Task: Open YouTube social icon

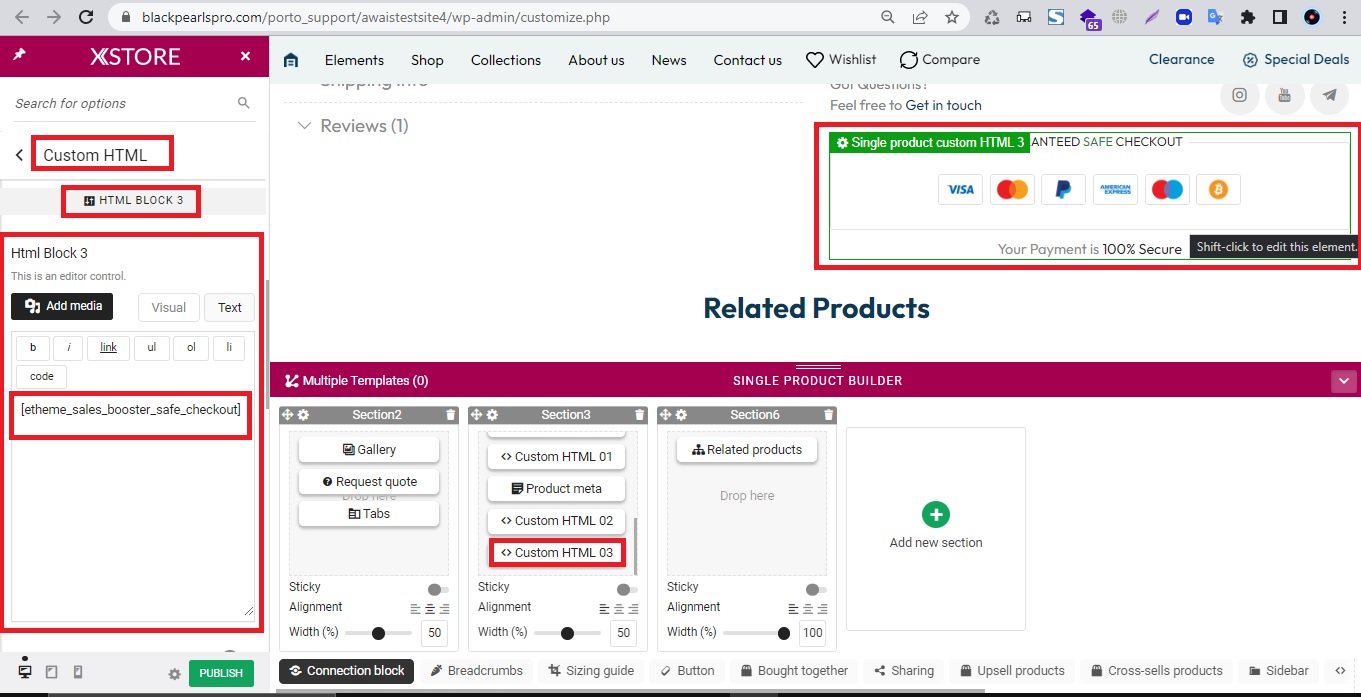Action: point(1284,95)
